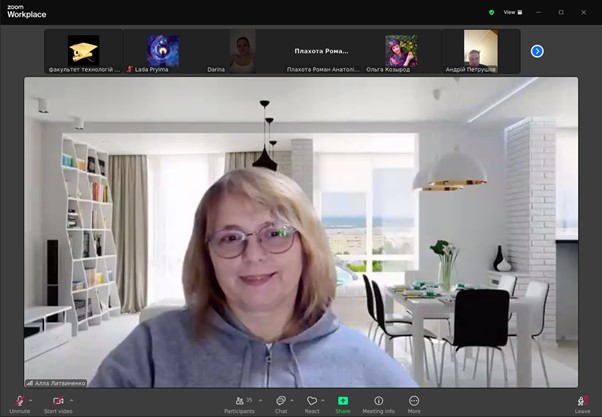This screenshot has height=417, width=602.
Task: Click the Leave meeting button
Action: click(x=582, y=401)
